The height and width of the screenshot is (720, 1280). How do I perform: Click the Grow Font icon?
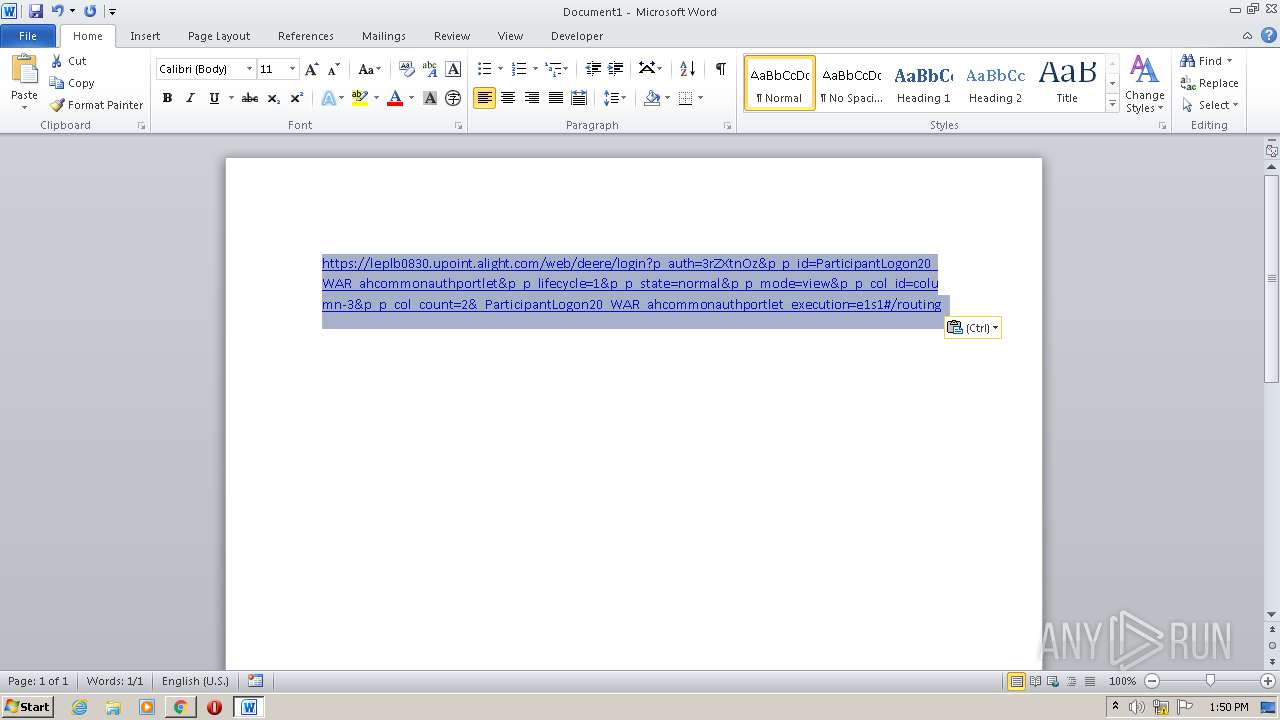(312, 69)
